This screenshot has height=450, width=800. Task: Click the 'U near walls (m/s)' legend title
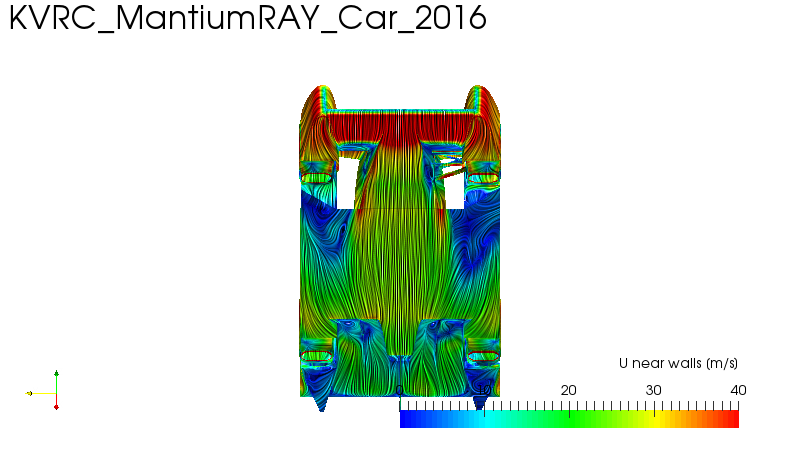[x=678, y=364]
